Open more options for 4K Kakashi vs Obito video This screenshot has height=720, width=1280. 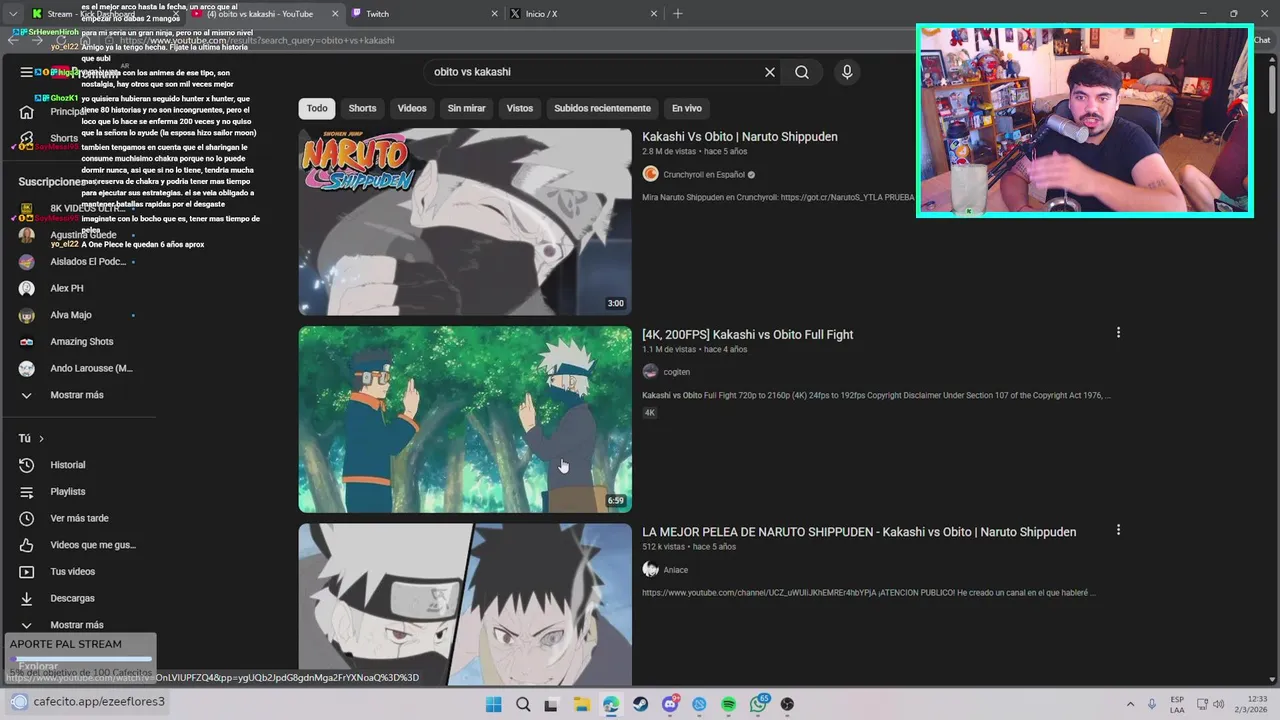point(1118,333)
